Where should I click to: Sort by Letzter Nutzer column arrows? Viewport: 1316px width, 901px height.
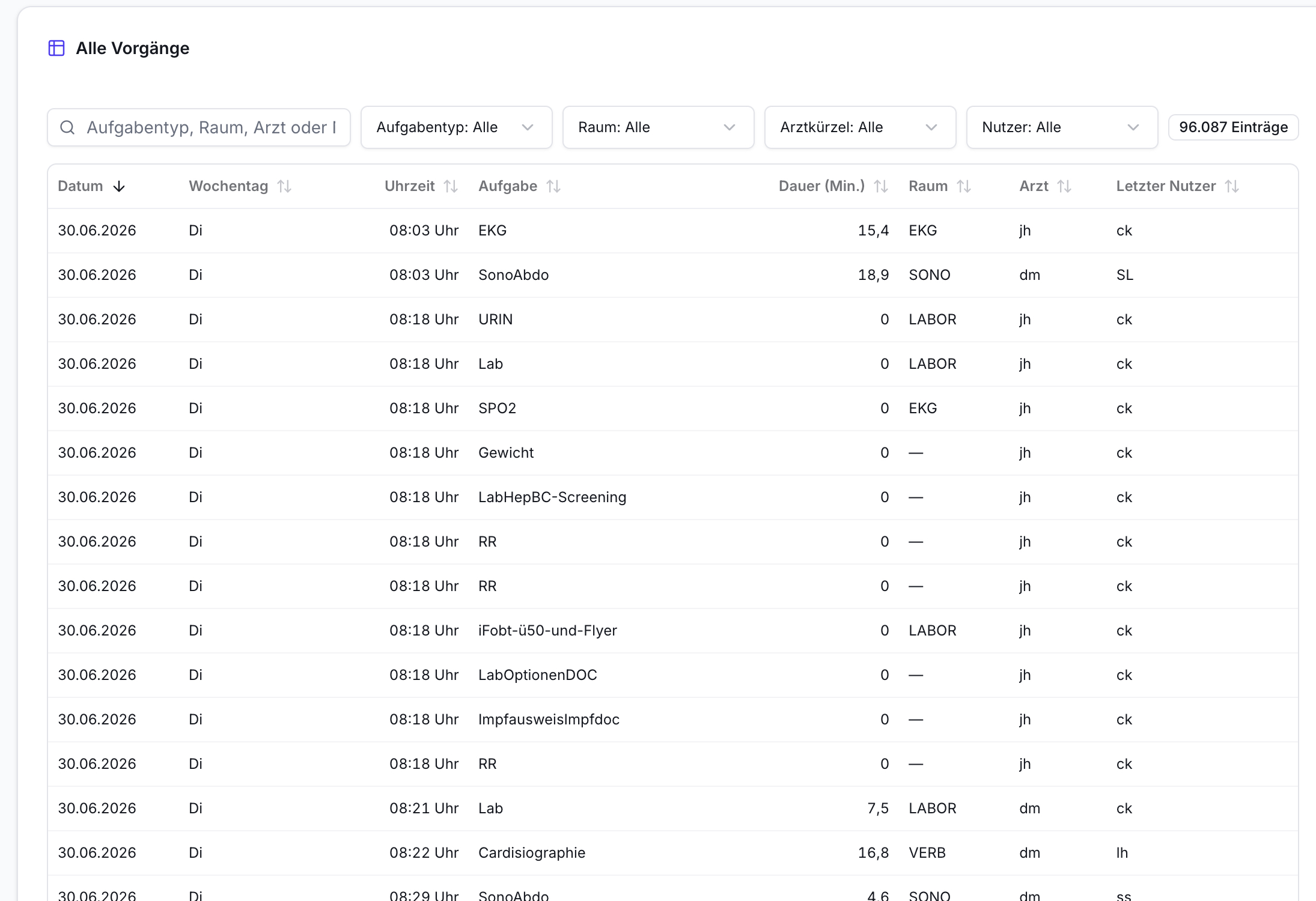[x=1232, y=186]
